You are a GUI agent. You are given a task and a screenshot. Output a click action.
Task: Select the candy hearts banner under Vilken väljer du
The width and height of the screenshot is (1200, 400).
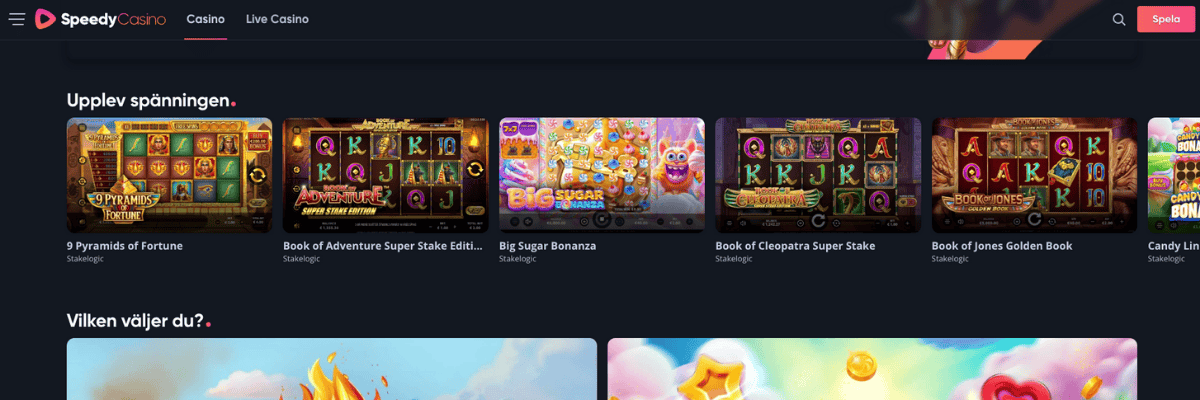point(872,369)
